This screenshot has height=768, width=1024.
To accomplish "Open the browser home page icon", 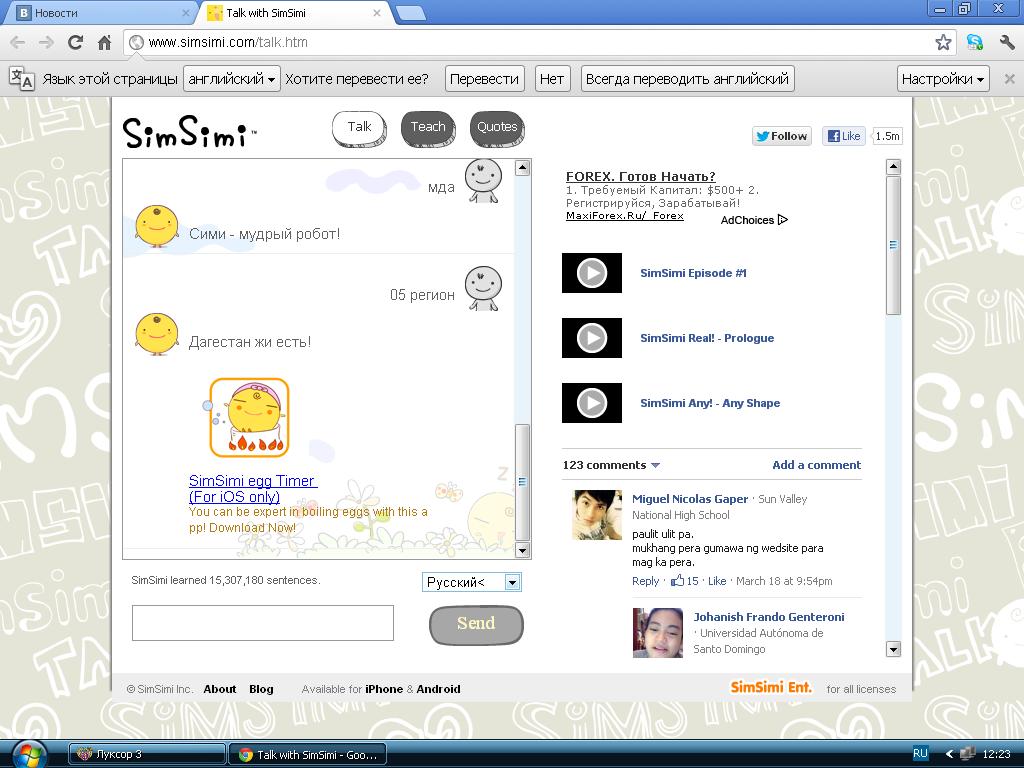I will point(104,42).
